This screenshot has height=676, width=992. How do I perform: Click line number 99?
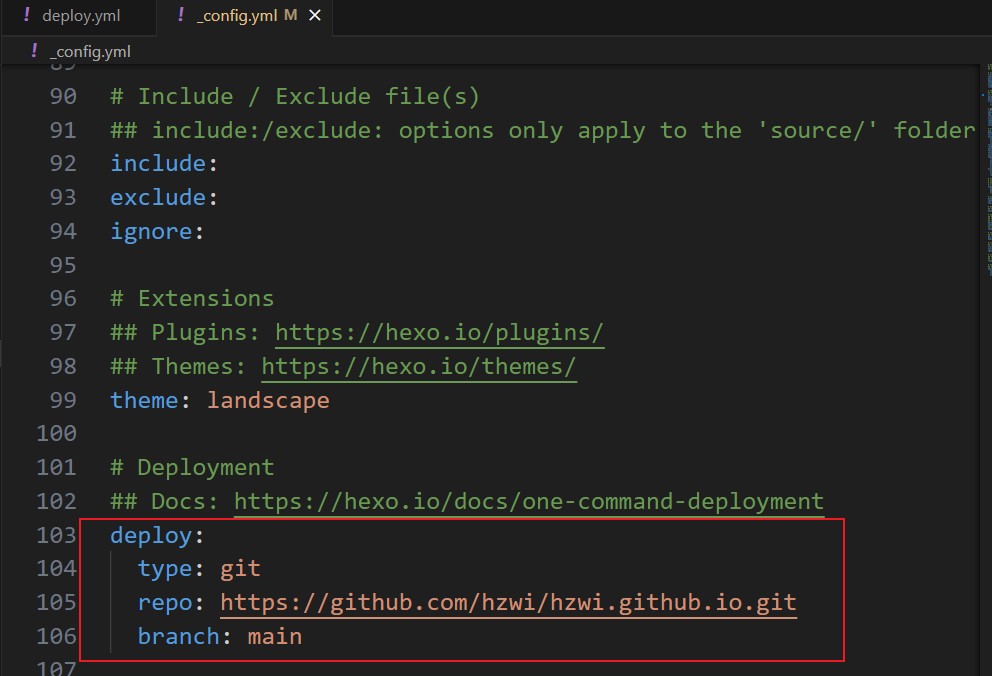63,400
